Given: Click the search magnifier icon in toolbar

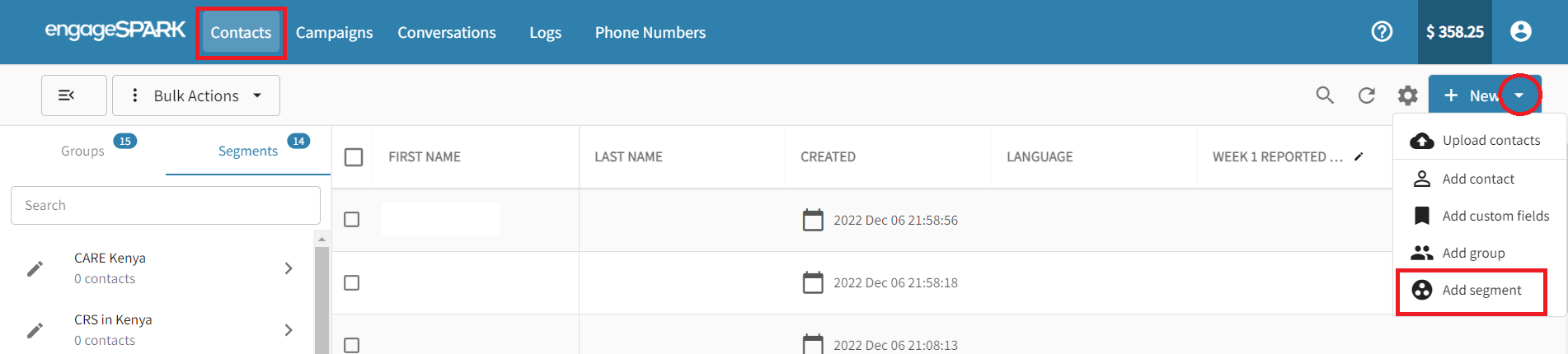Looking at the screenshot, I should 1325,95.
